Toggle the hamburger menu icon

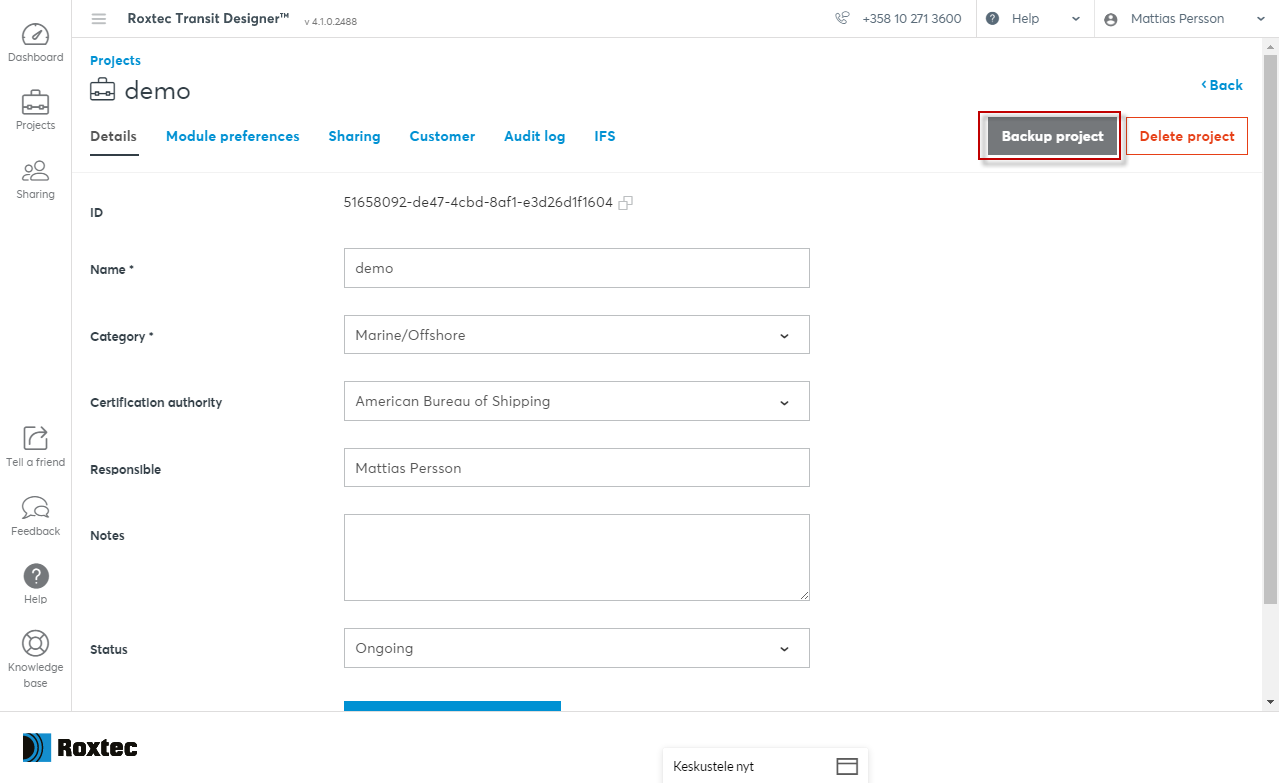[98, 19]
